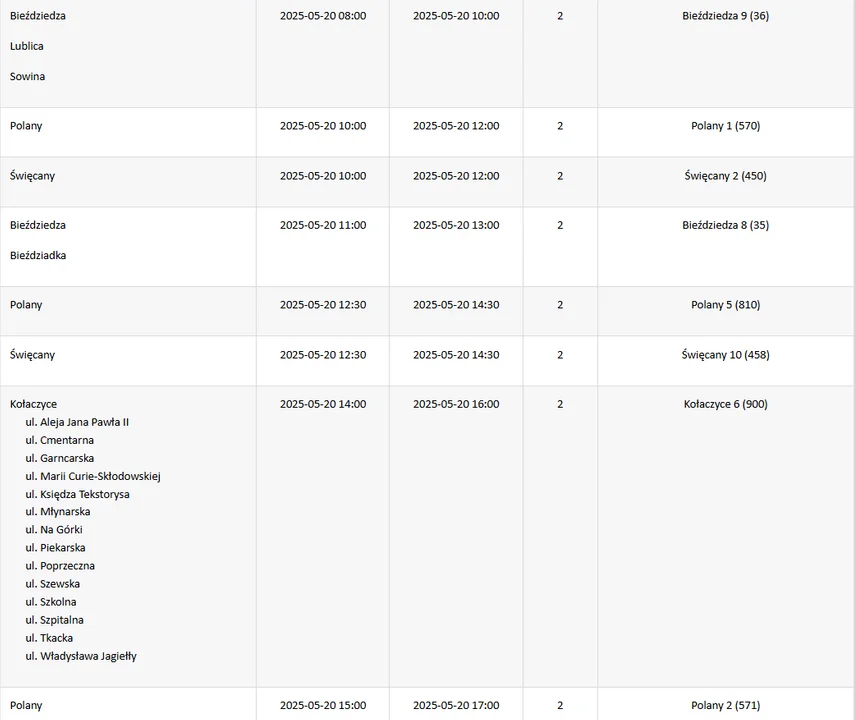
Task: Click the Bieżdziedza 9 (36) cell
Action: click(725, 16)
